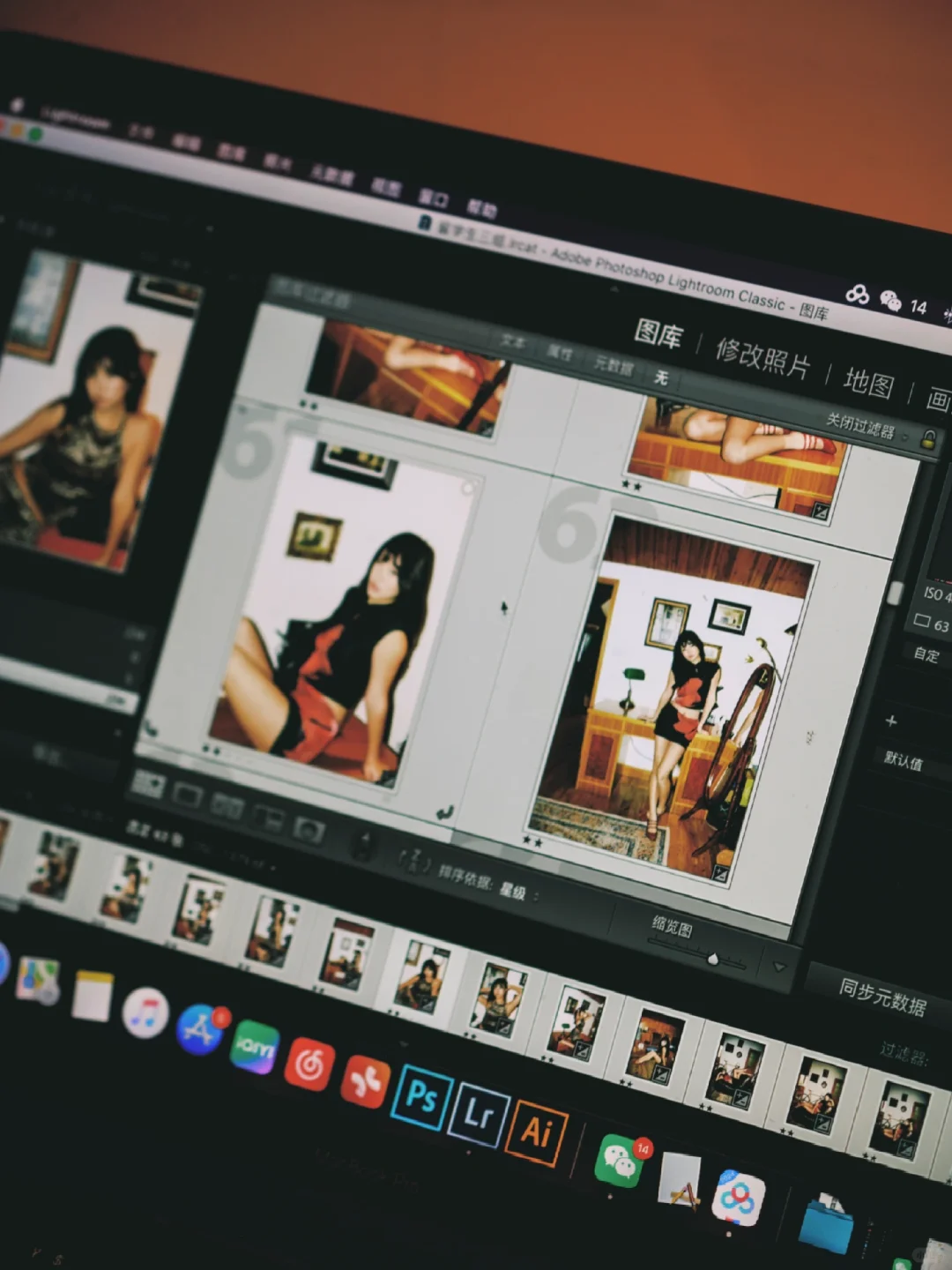
Task: Open the 排序依据 星级 sort dropdown
Action: [487, 882]
